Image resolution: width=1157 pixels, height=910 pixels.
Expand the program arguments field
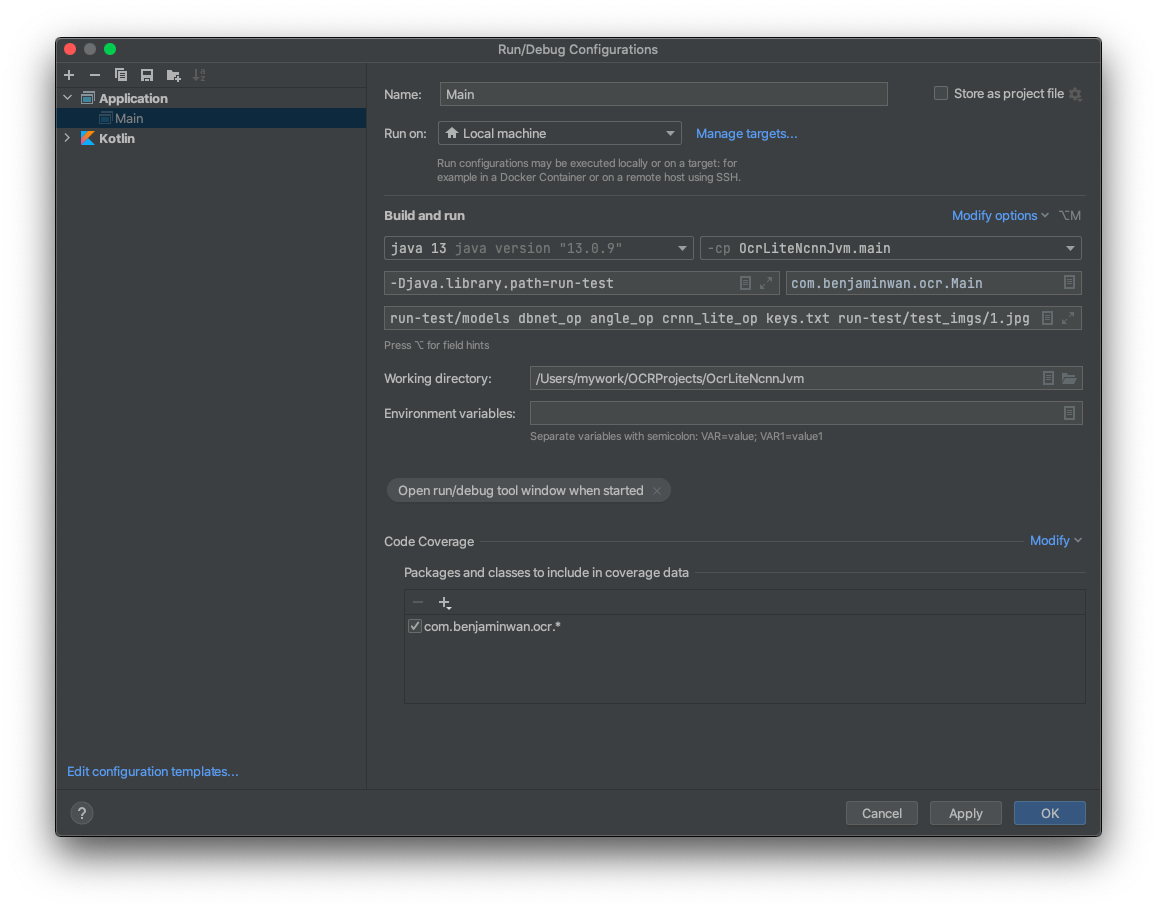pyautogui.click(x=1068, y=318)
